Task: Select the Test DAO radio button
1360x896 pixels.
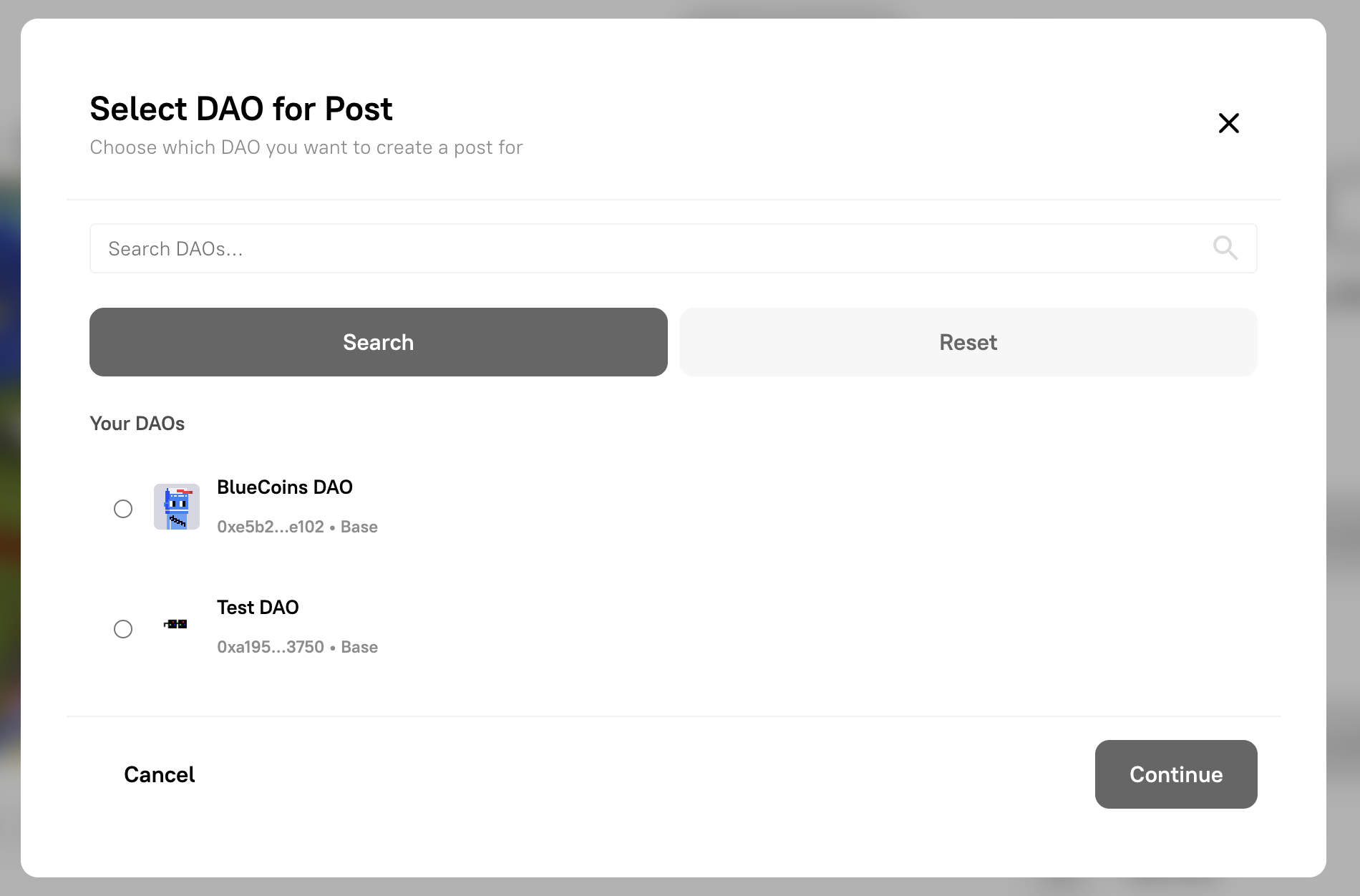Action: tap(123, 630)
